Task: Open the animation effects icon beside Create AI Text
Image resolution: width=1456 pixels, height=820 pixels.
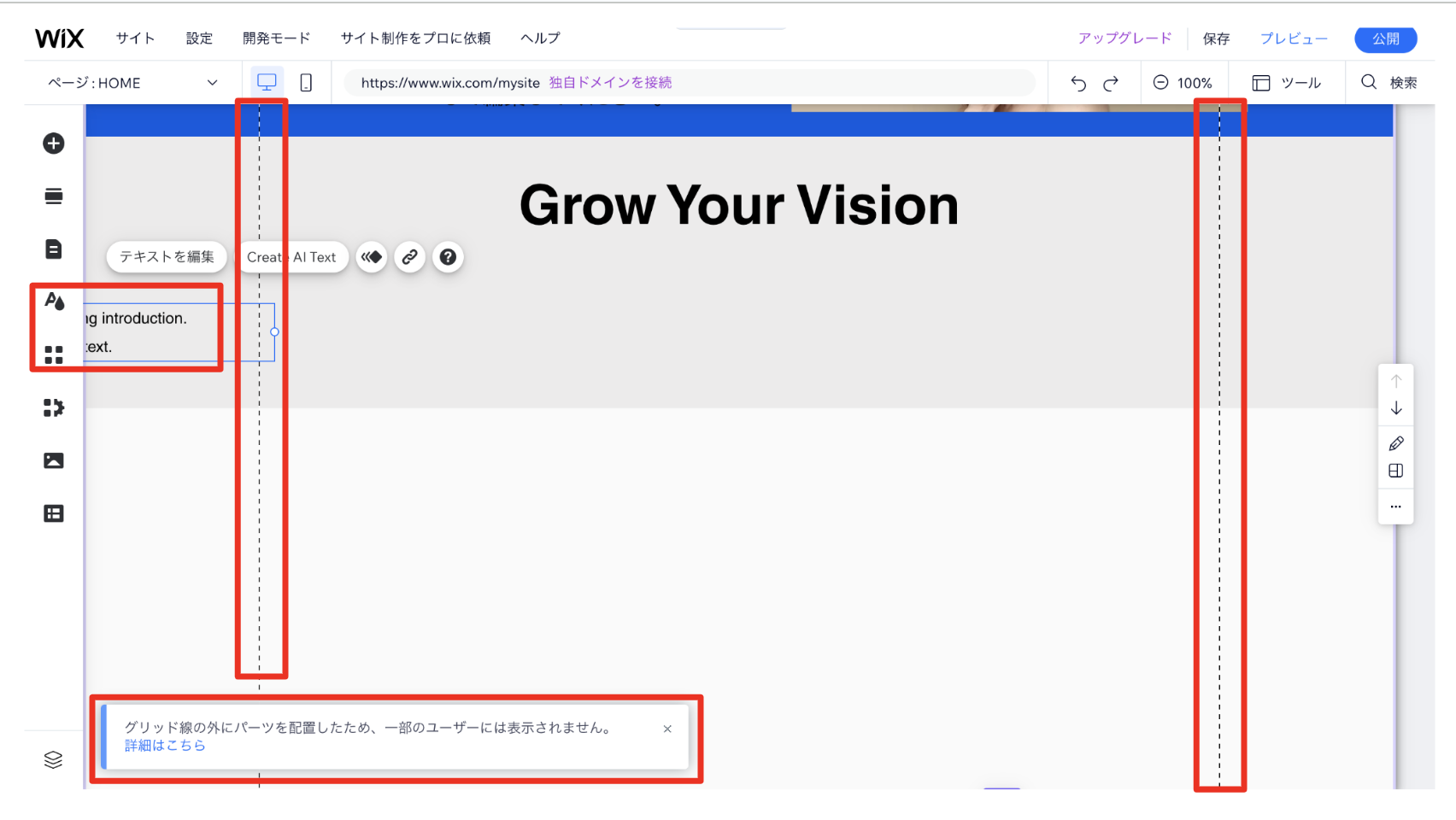Action: point(371,256)
